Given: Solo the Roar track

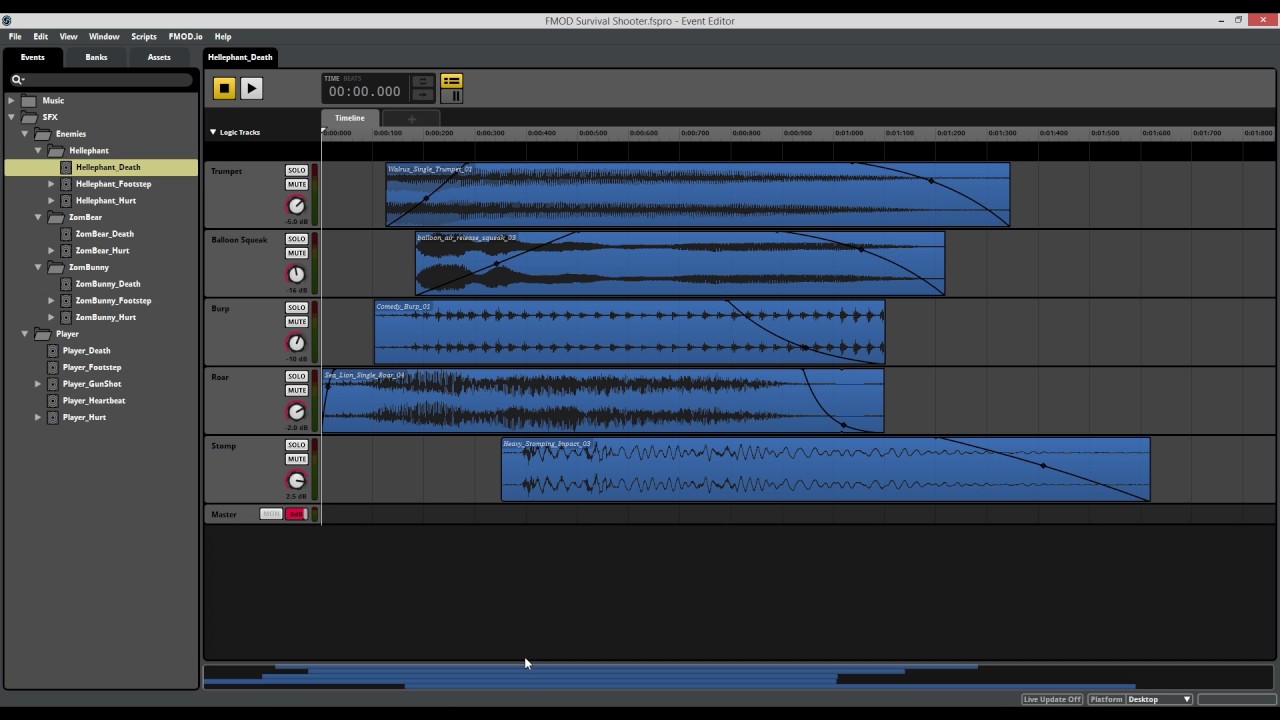Looking at the screenshot, I should click(296, 376).
